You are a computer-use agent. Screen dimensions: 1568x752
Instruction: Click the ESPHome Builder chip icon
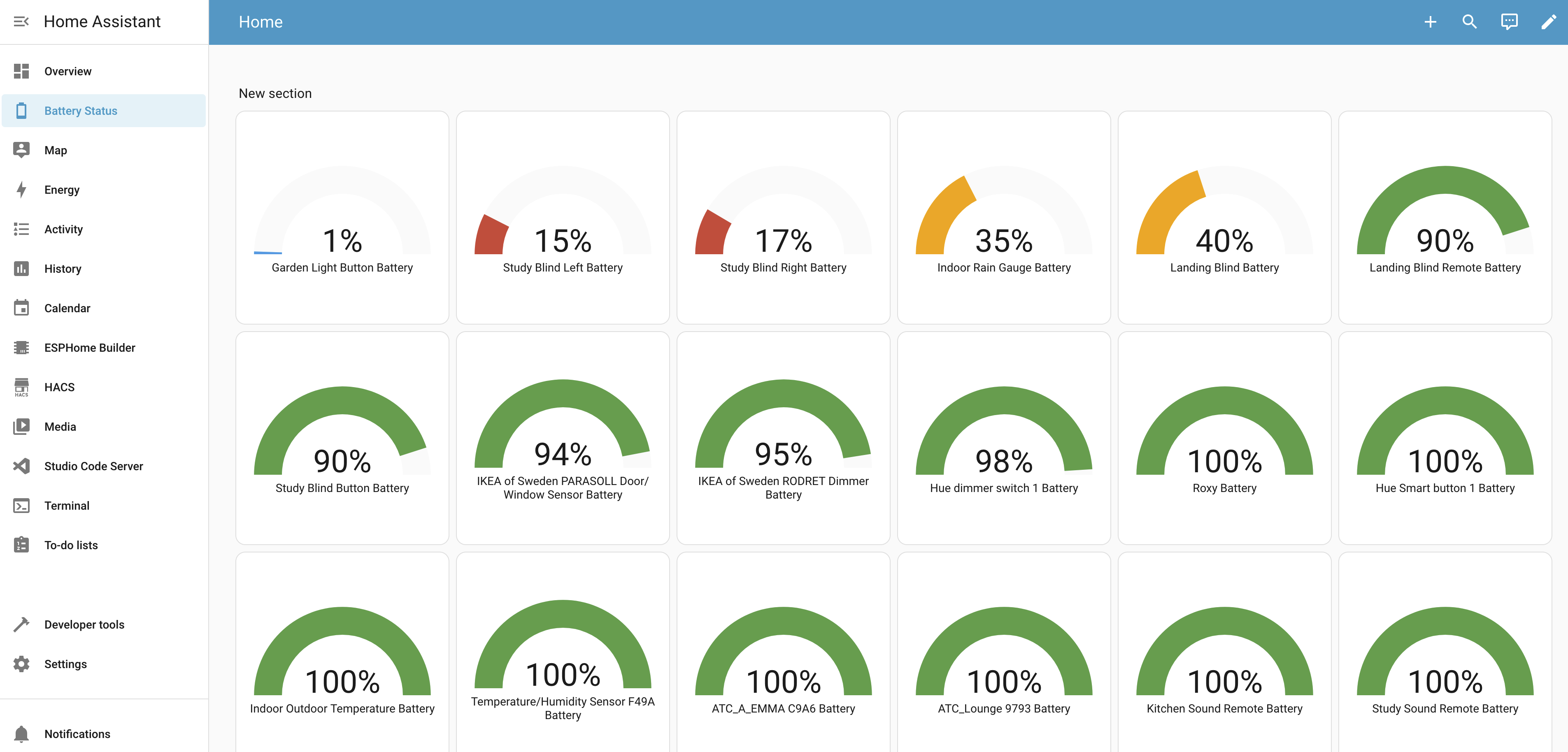21,347
